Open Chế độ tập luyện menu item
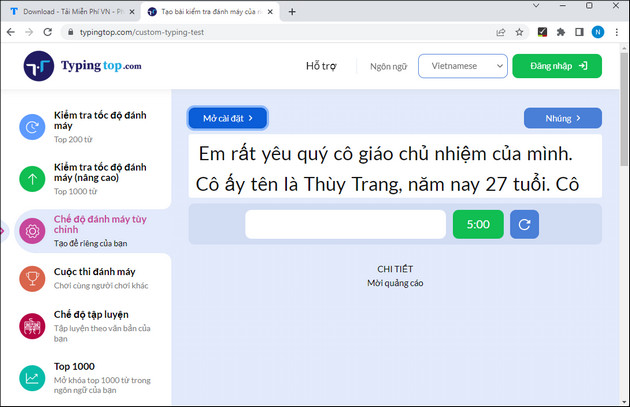This screenshot has width=630, height=407. click(x=91, y=315)
